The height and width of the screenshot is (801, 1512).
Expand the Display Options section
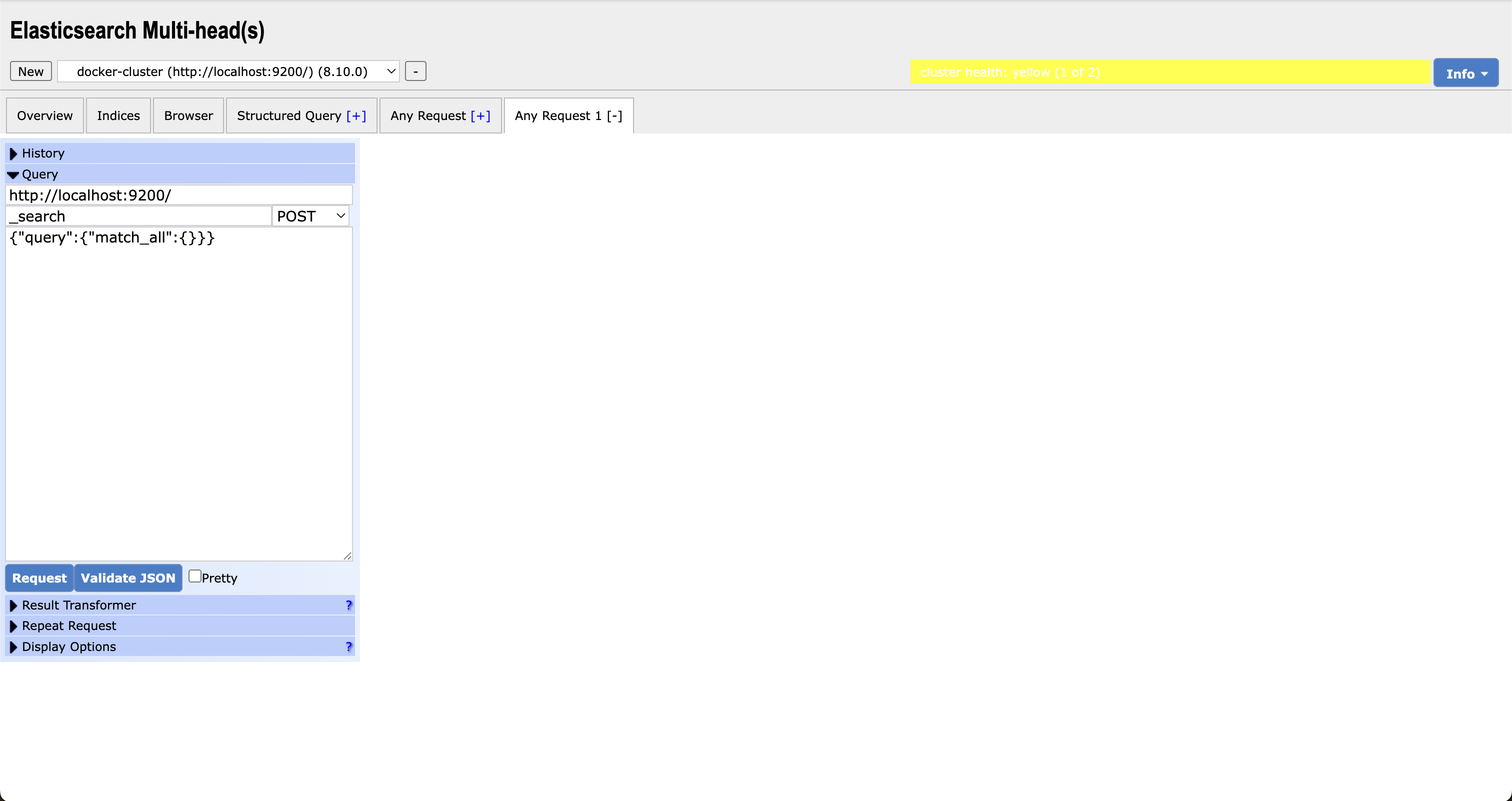pos(180,646)
